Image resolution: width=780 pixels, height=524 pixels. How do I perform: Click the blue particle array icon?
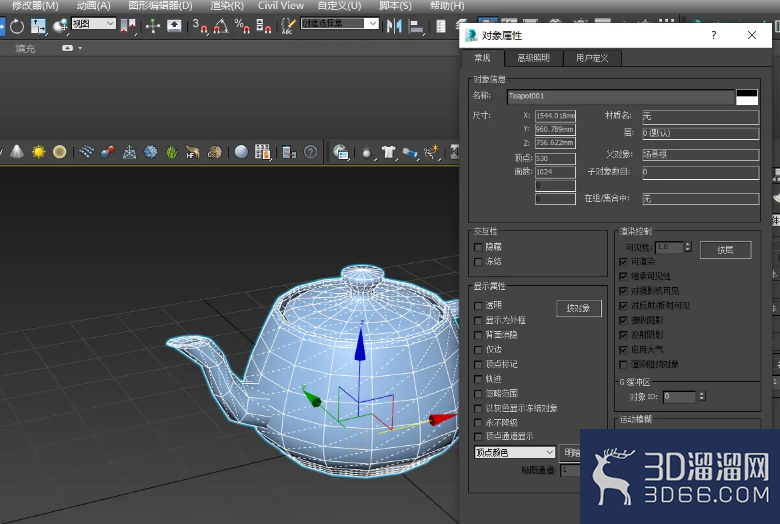pyautogui.click(x=87, y=151)
